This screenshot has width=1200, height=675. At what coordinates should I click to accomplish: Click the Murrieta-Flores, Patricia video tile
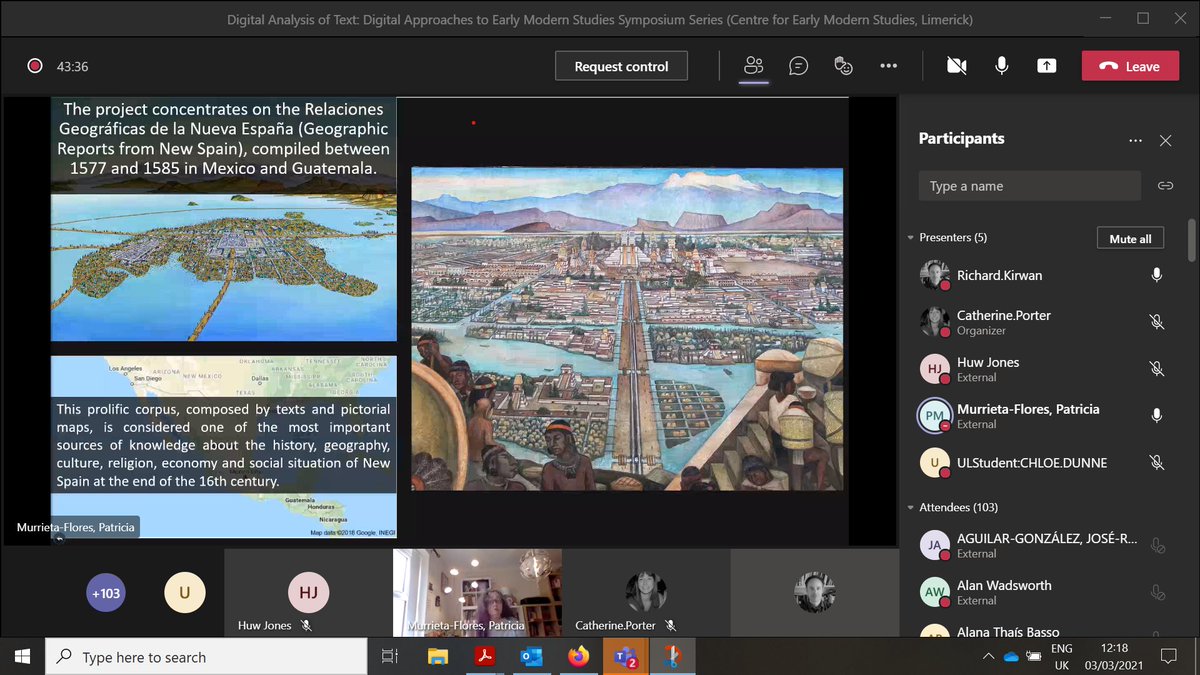[477, 593]
